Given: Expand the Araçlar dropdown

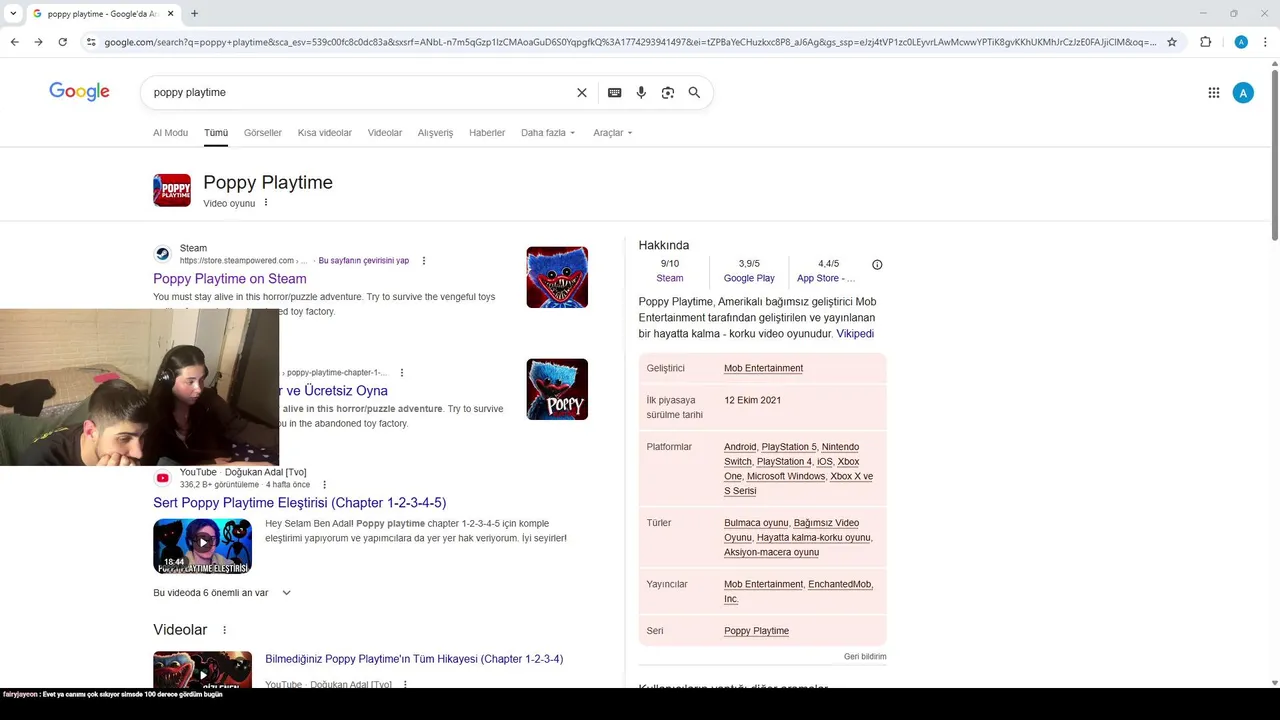Looking at the screenshot, I should tap(612, 133).
